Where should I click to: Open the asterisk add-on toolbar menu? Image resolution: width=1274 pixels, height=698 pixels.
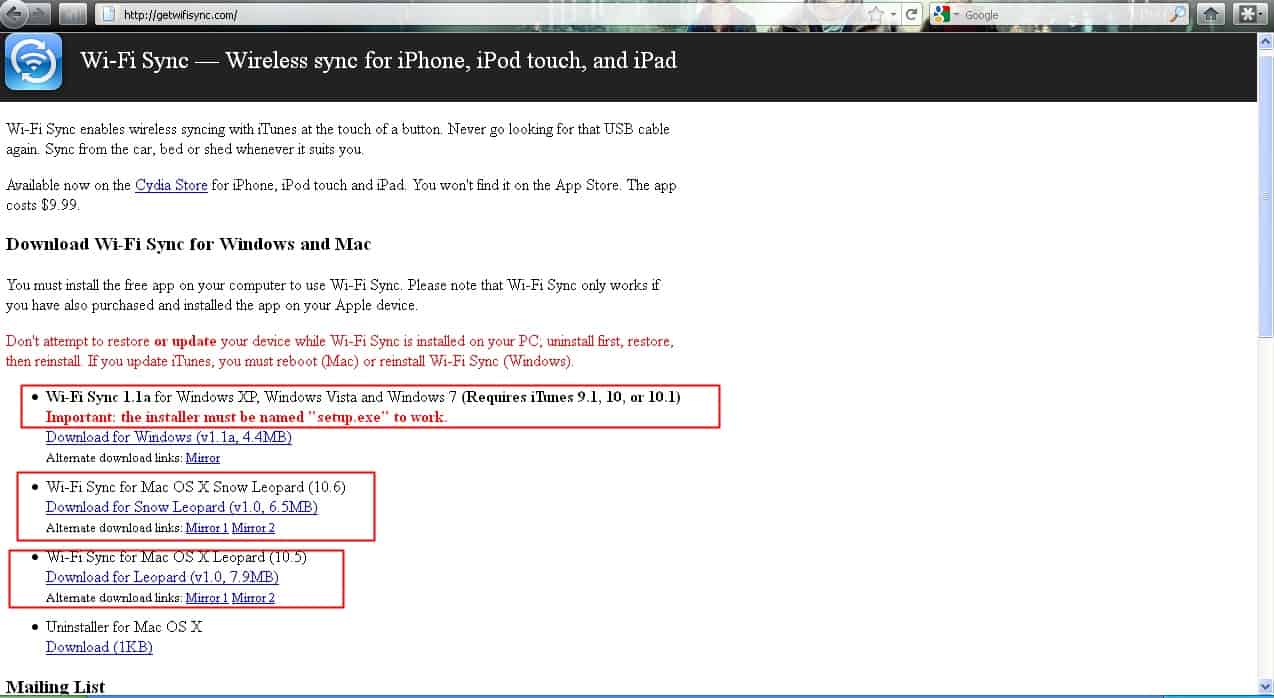coord(1250,14)
